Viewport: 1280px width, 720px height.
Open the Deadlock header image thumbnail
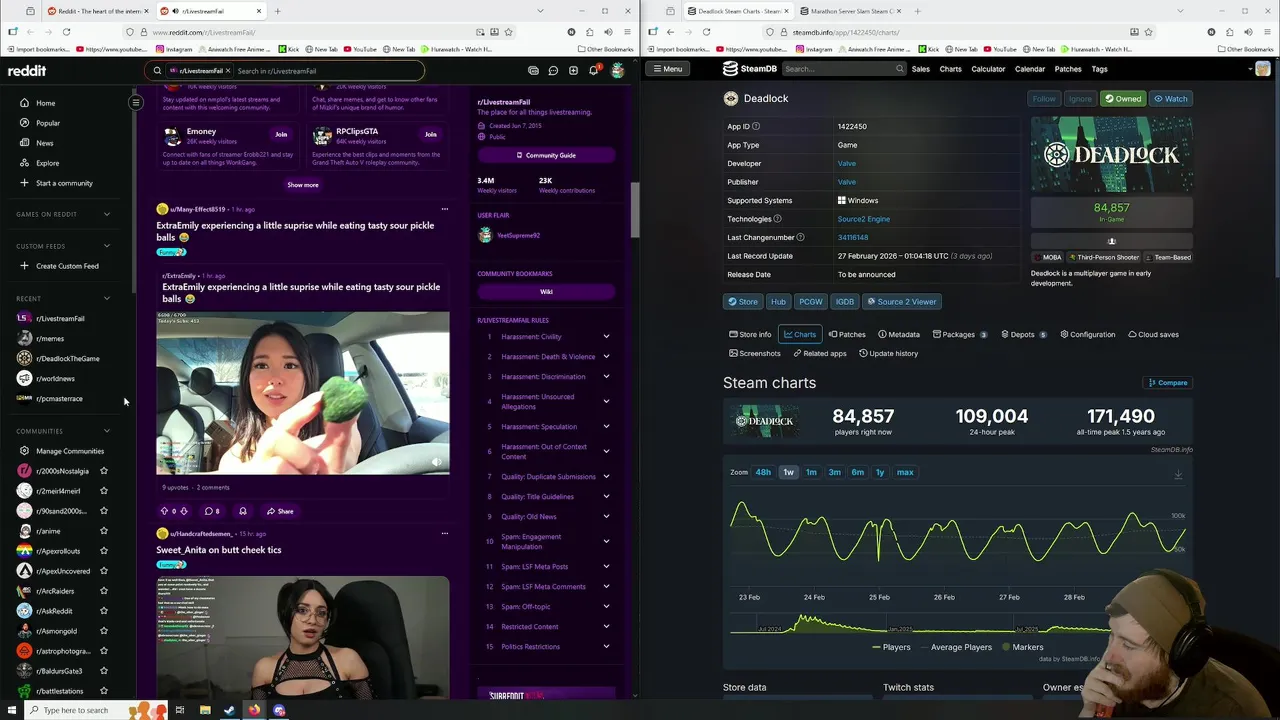1111,154
